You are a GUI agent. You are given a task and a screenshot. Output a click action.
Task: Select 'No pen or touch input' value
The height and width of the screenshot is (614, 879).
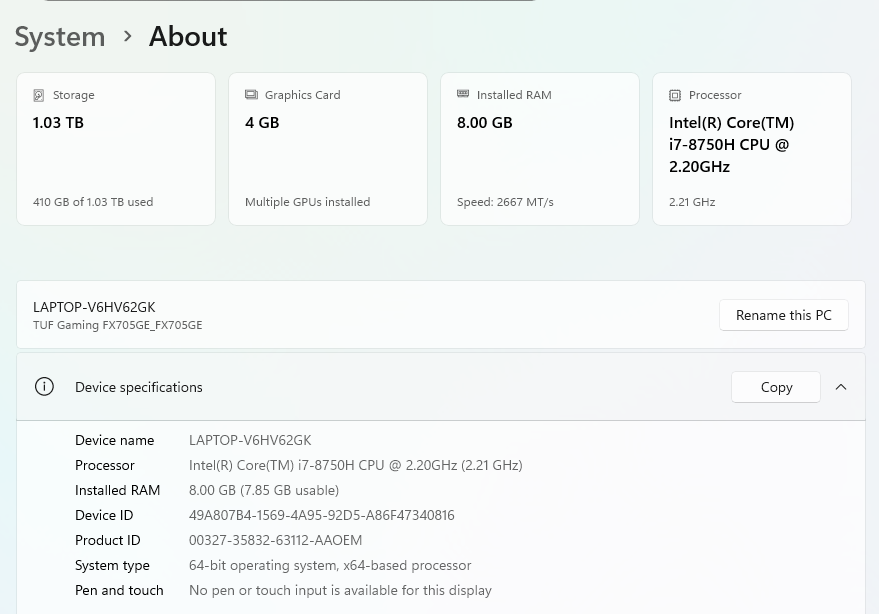tap(340, 590)
